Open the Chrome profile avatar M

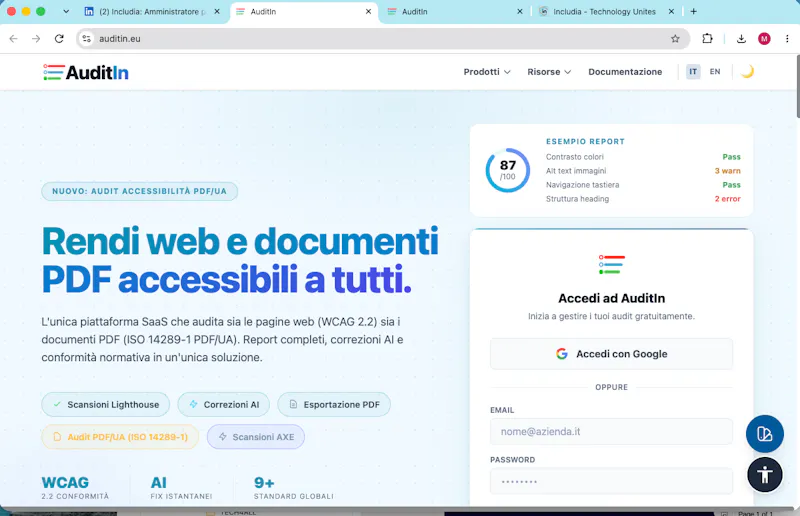764,39
